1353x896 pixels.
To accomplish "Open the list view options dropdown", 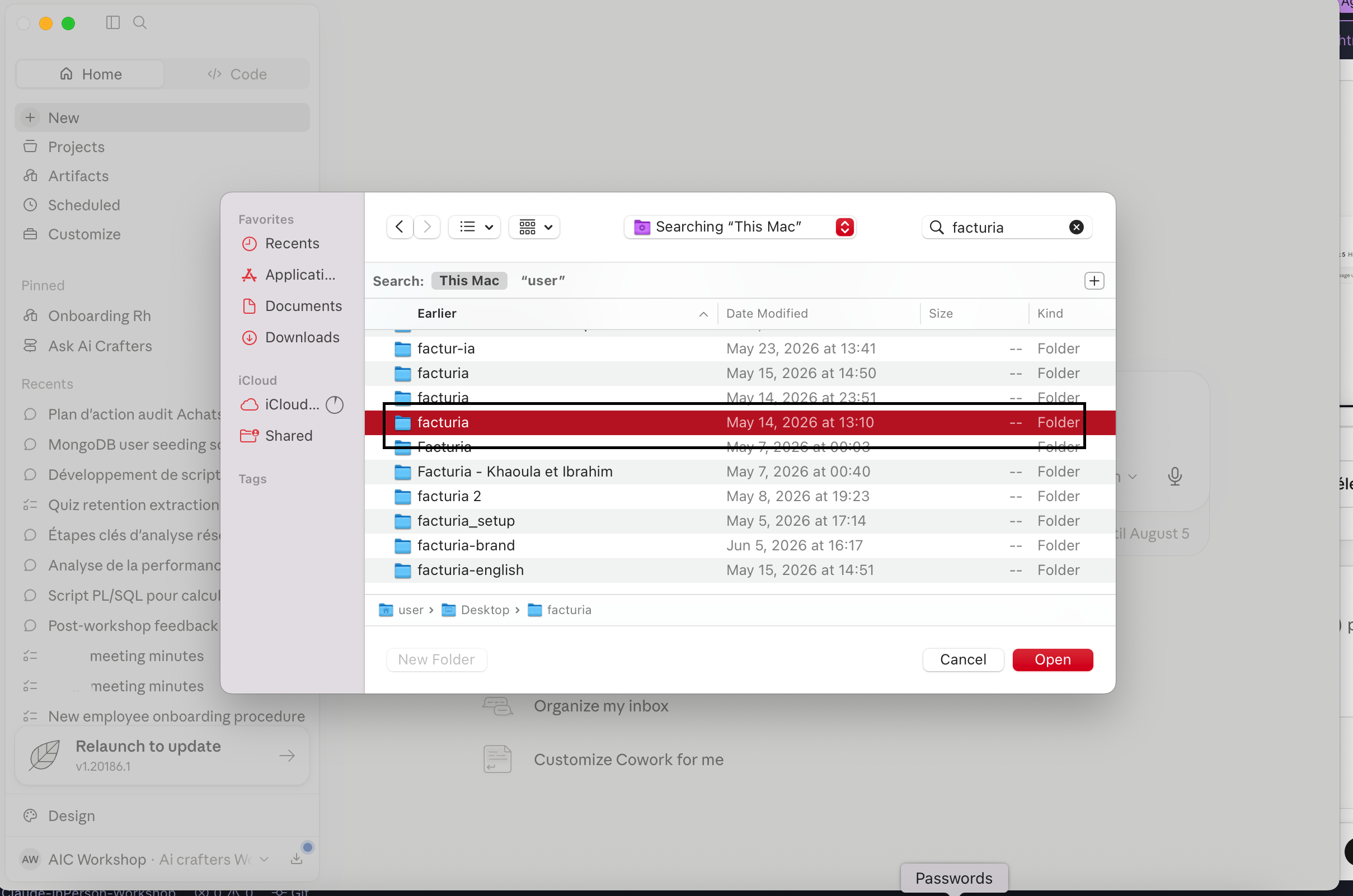I will tap(475, 227).
